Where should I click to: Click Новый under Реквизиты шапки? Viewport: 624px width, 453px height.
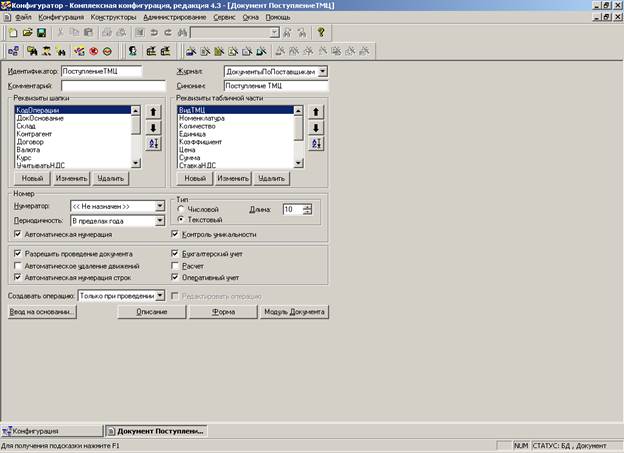pos(33,178)
